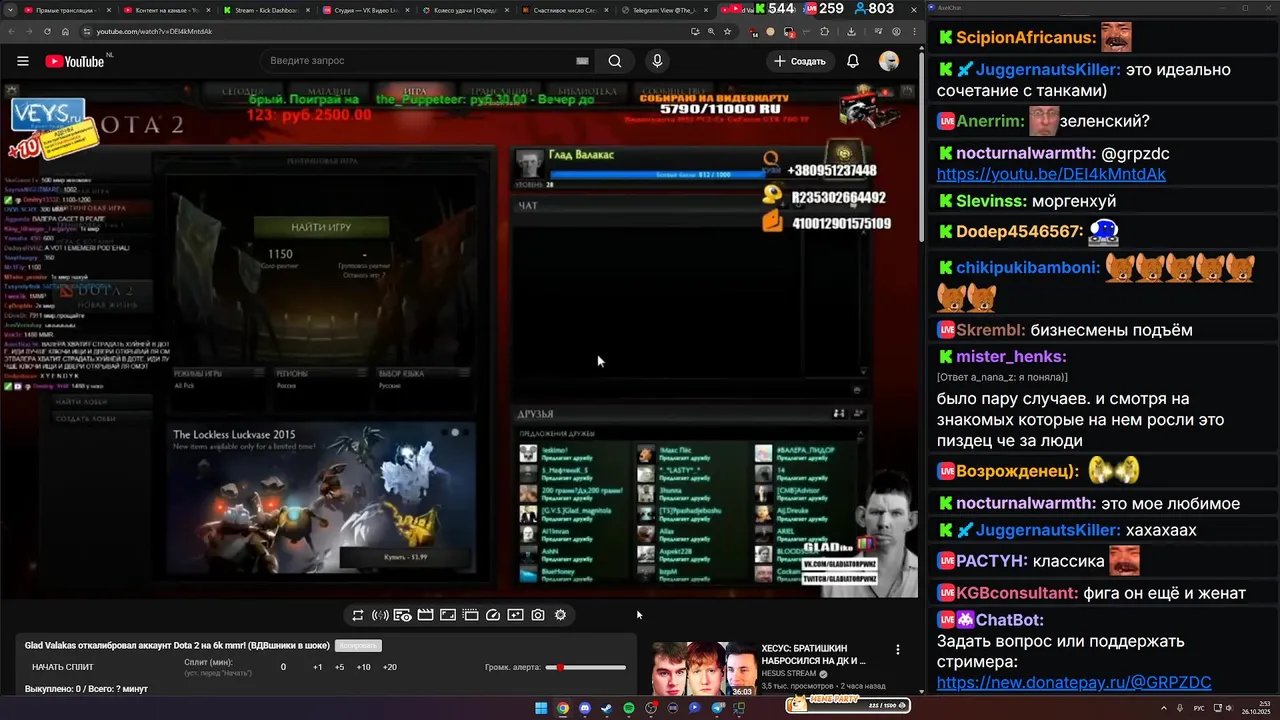Screen dimensions: 1280x720
Task: Click the НАЧАТЬ СПЛИТ button
Action: click(63, 667)
